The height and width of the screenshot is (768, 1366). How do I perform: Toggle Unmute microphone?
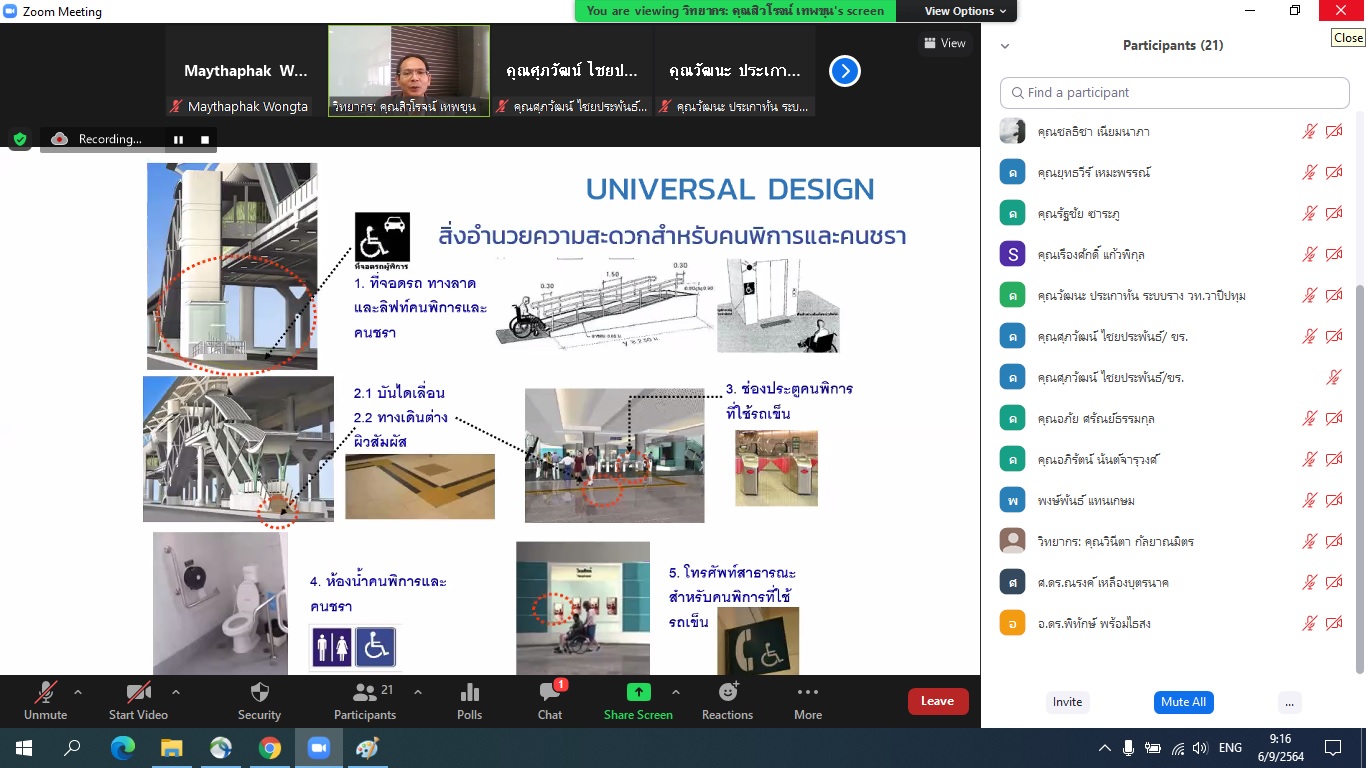(x=45, y=693)
